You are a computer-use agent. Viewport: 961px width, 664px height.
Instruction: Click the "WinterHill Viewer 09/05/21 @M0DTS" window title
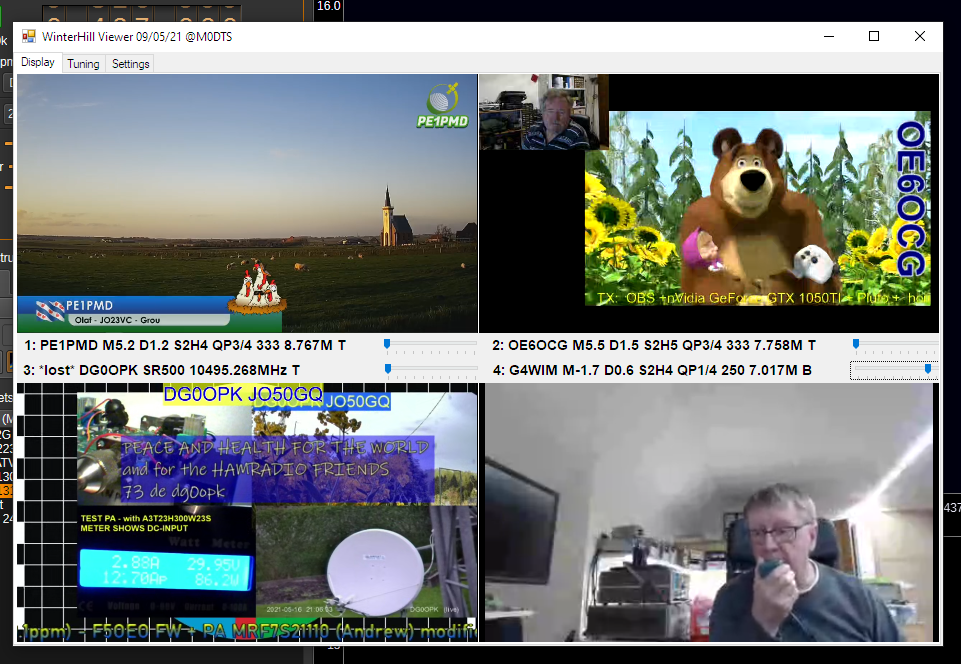[137, 37]
